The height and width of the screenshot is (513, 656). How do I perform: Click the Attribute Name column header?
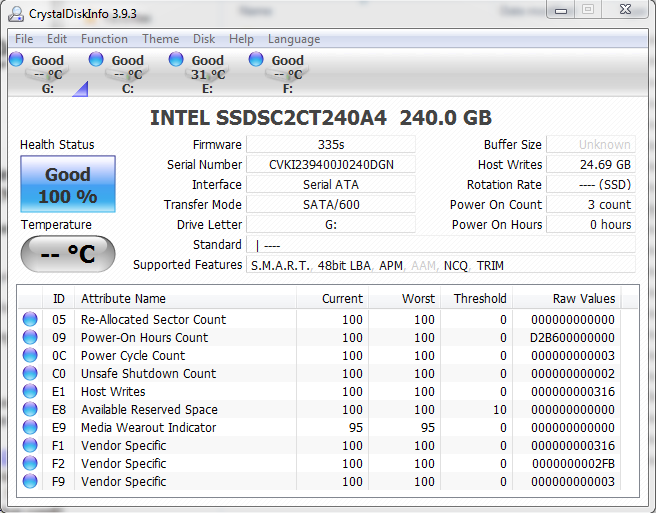[124, 298]
